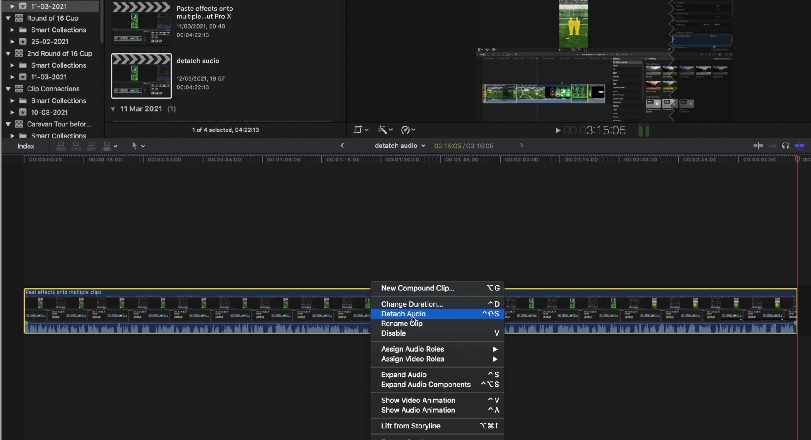
Task: Select the 'Round of 16 Cup' library icon
Action: [19, 18]
